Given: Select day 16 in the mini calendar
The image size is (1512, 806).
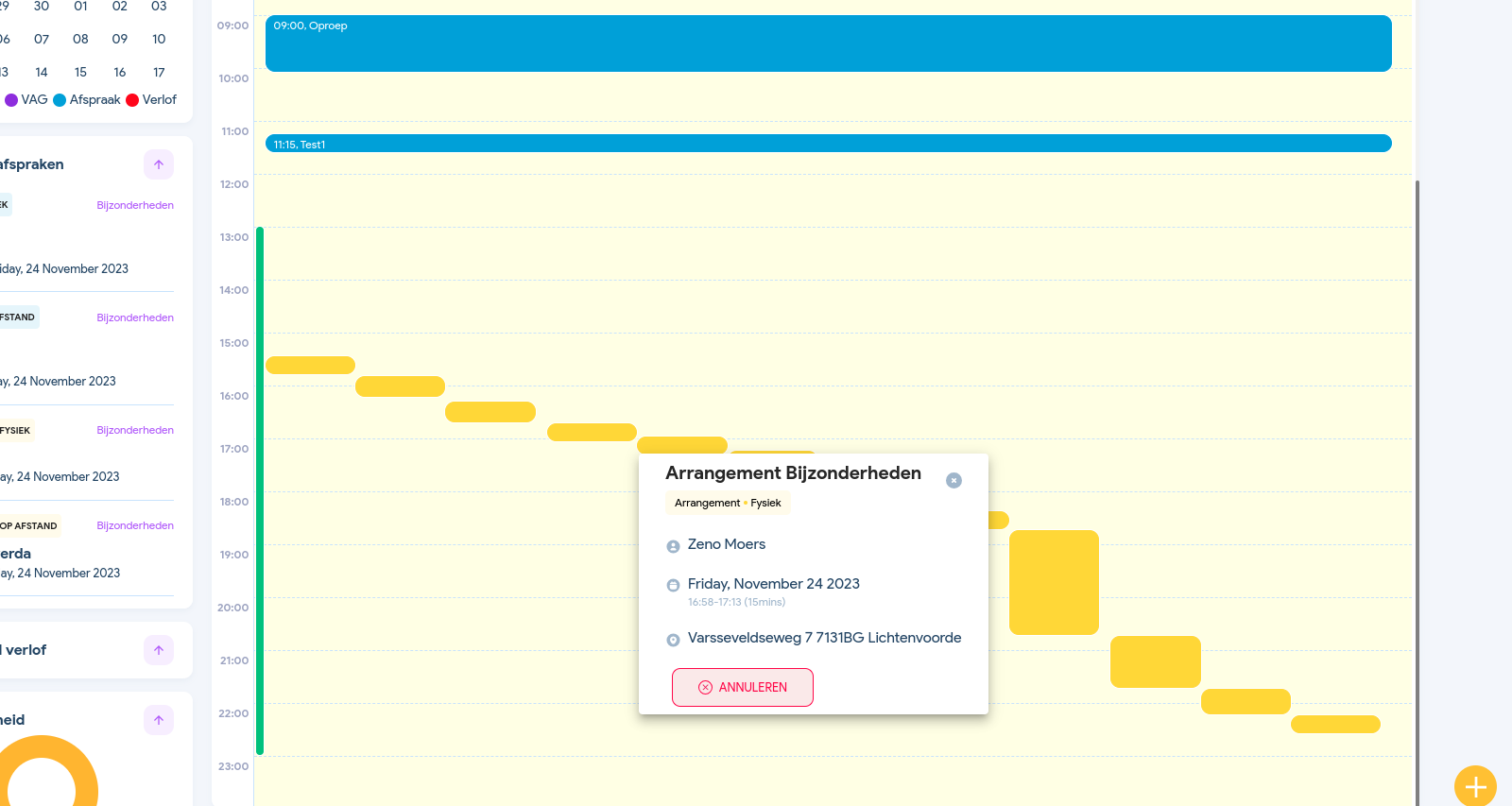Looking at the screenshot, I should pos(120,72).
